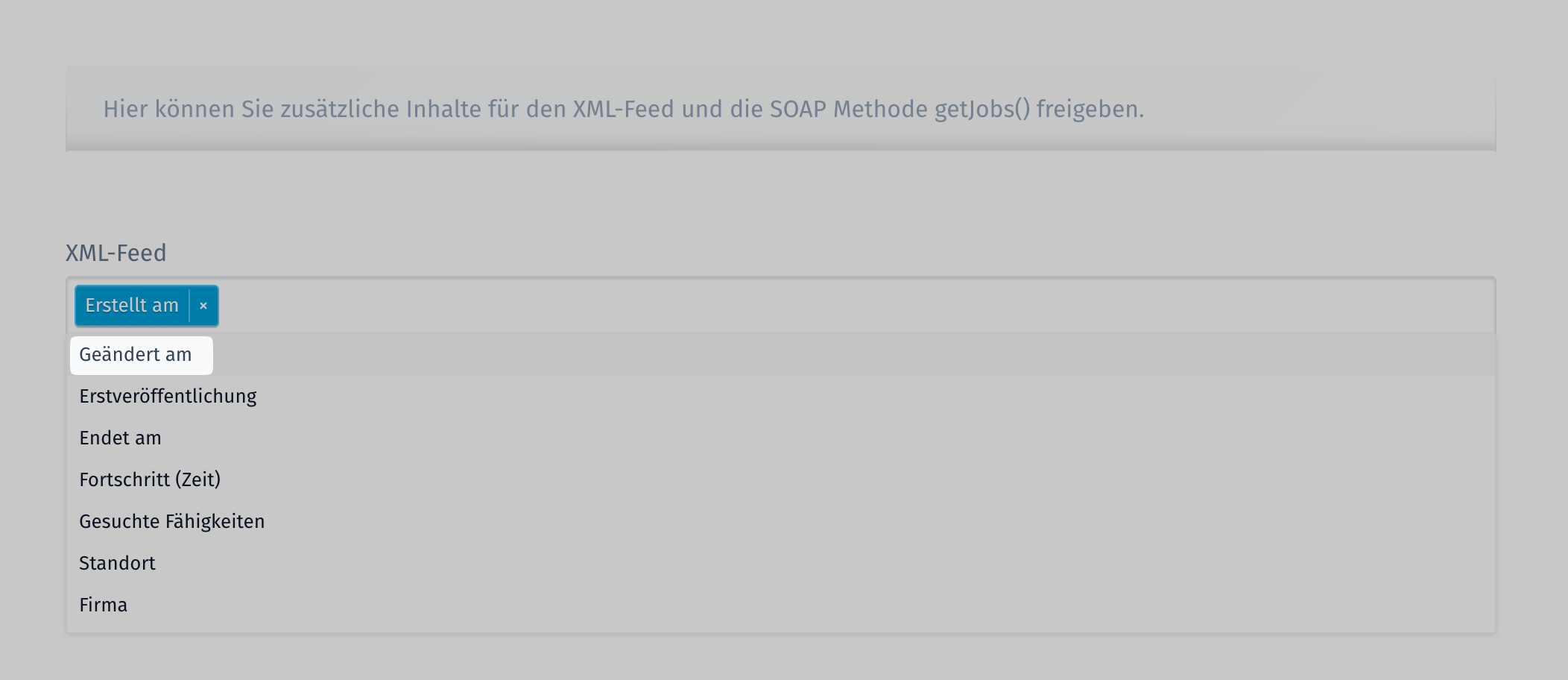
Task: Click the info banner about getJobs()
Action: 623,110
